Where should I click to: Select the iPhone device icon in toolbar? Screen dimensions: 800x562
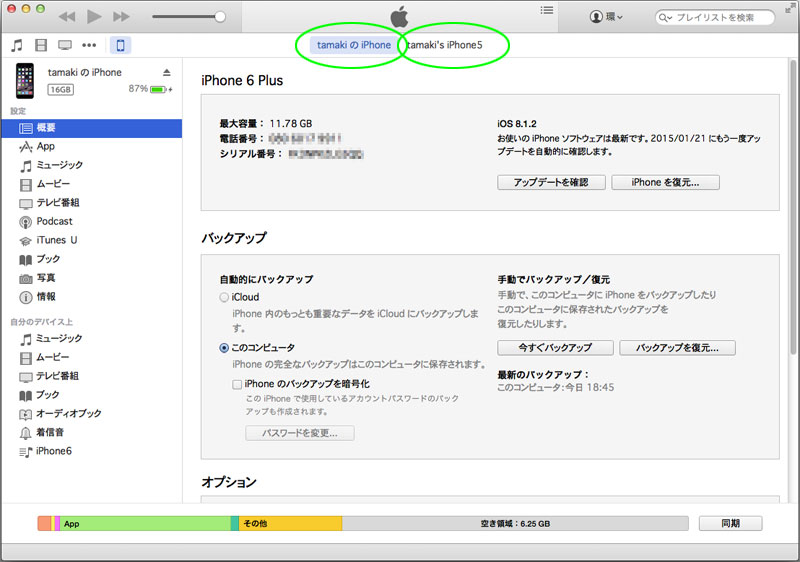coord(120,46)
